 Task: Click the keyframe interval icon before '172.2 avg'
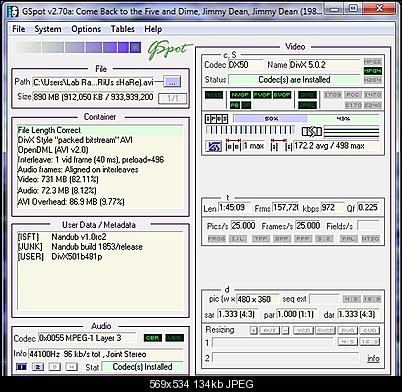coord(281,146)
